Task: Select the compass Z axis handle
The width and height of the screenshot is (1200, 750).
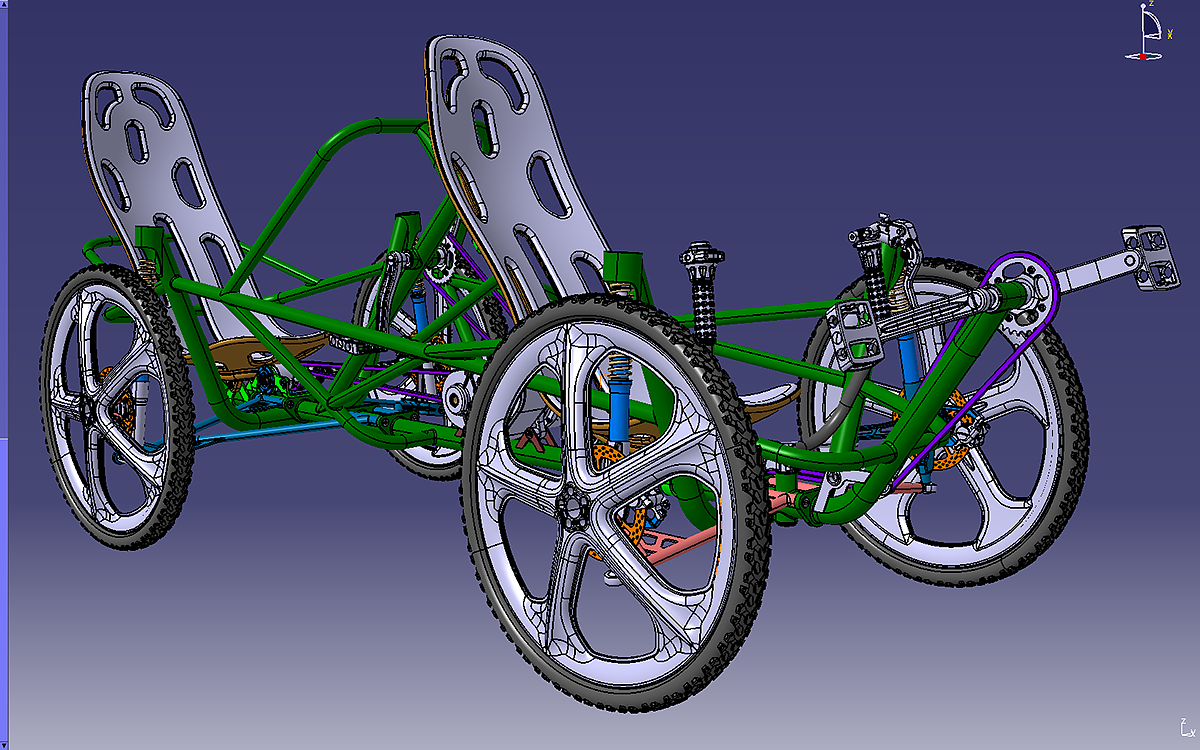Action: point(1145,6)
